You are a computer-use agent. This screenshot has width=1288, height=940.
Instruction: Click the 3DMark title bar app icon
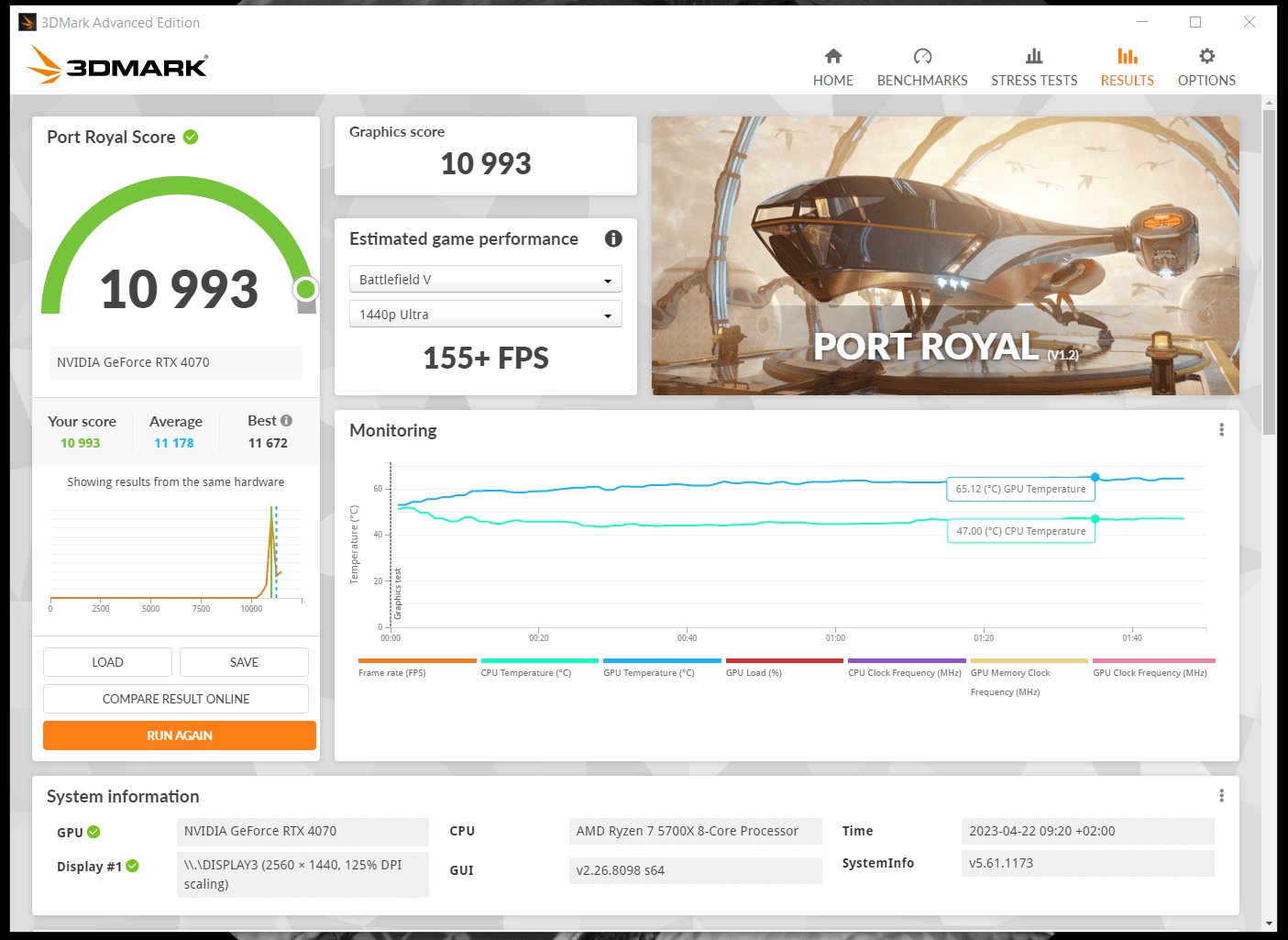tap(28, 22)
